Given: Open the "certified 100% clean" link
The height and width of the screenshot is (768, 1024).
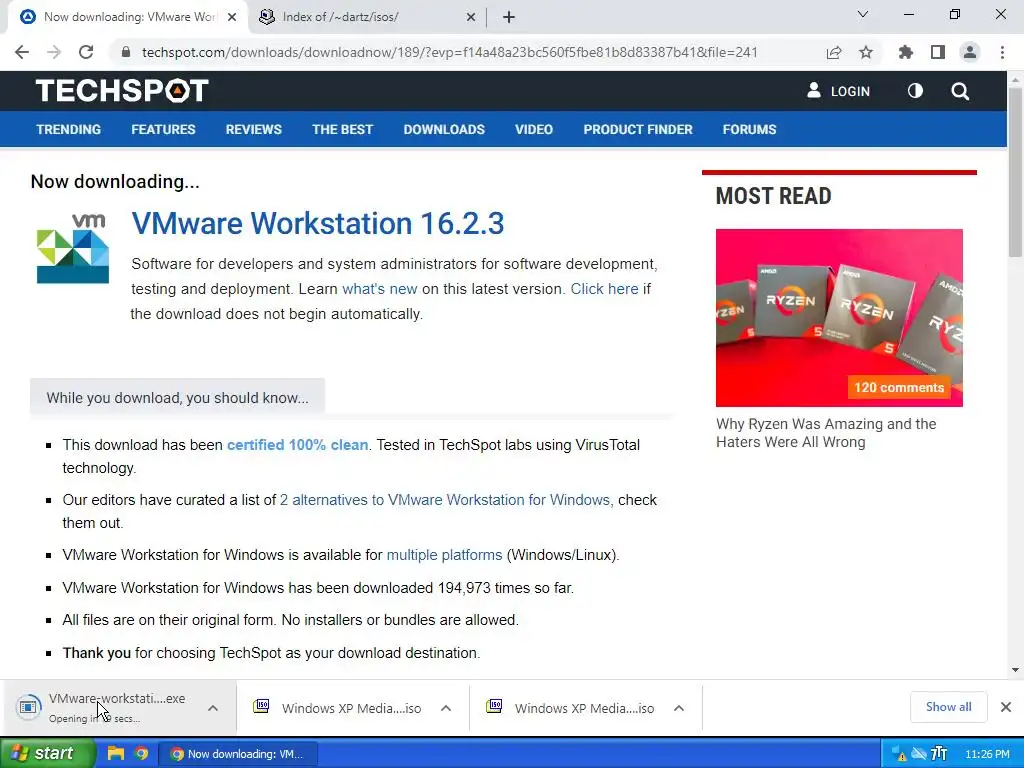Looking at the screenshot, I should [x=297, y=445].
